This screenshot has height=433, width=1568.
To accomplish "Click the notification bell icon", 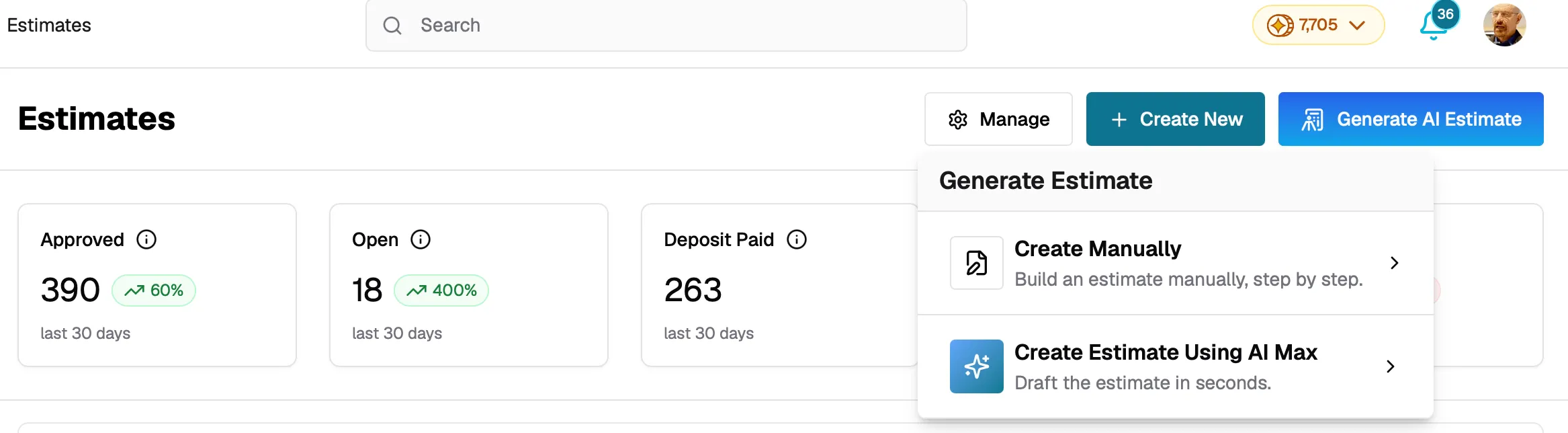I will [1433, 27].
